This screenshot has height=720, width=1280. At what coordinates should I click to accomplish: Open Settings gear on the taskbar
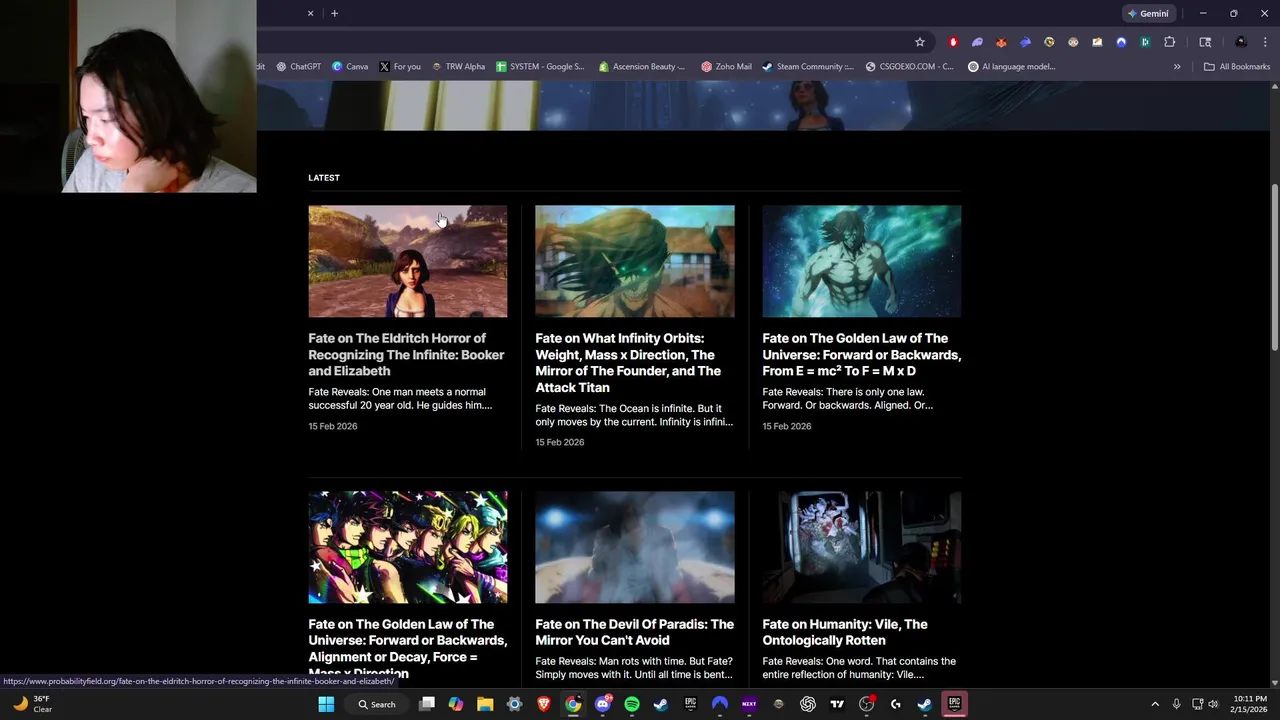point(515,704)
